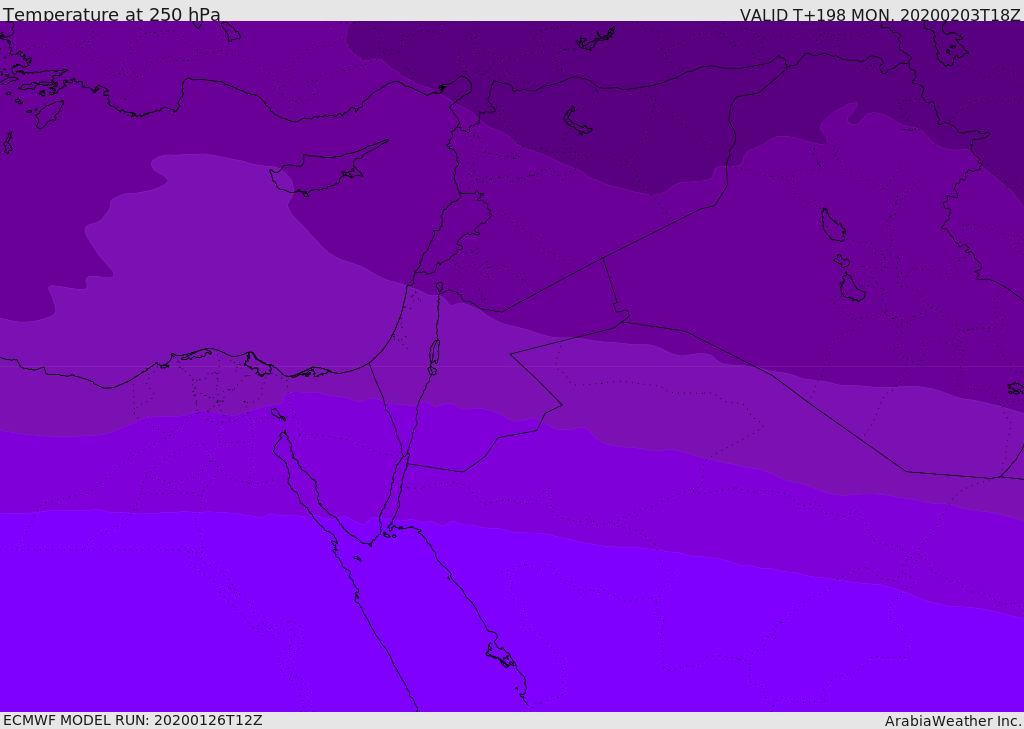This screenshot has width=1024, height=729.
Task: Click the 'ECMWF MODEL RUN: 20200126T12Z' footer text
Action: coord(133,721)
